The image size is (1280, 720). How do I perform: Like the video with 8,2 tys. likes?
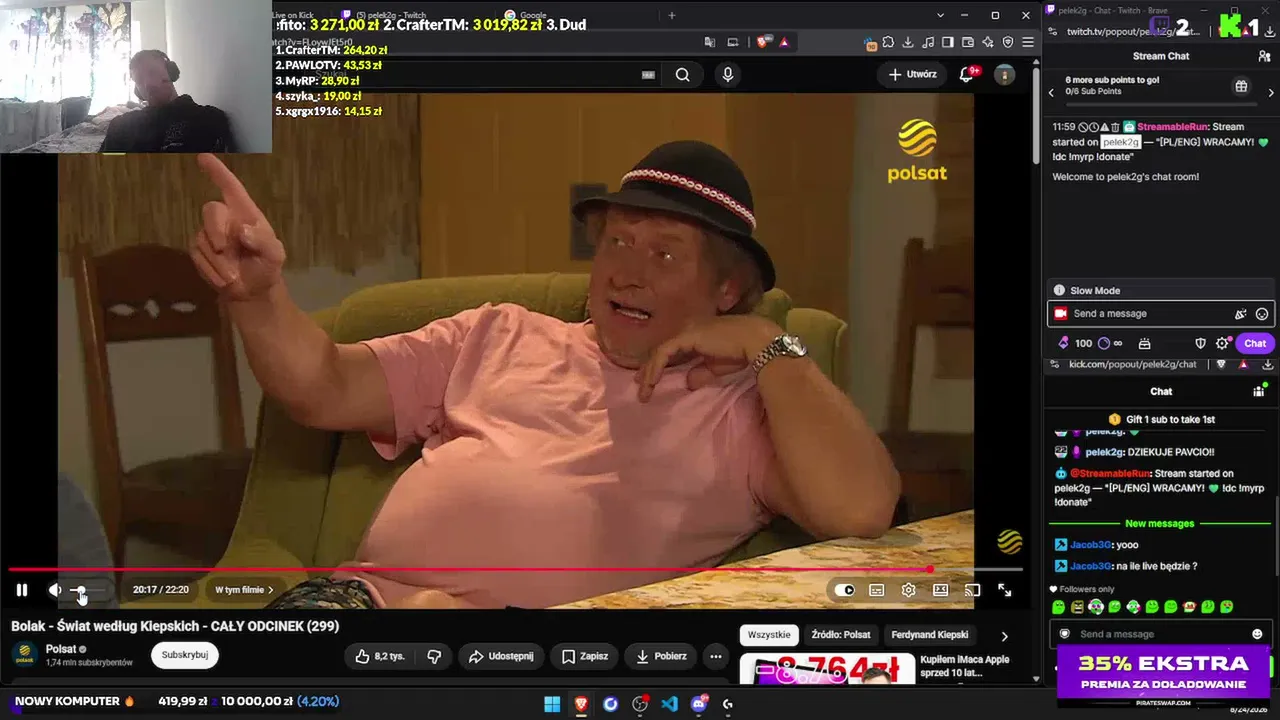tap(380, 656)
